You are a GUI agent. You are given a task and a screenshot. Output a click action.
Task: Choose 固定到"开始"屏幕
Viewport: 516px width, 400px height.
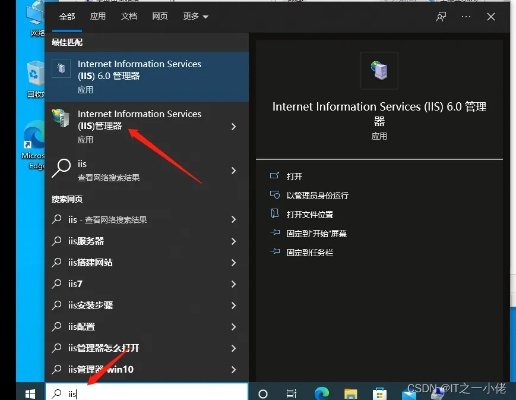point(316,233)
